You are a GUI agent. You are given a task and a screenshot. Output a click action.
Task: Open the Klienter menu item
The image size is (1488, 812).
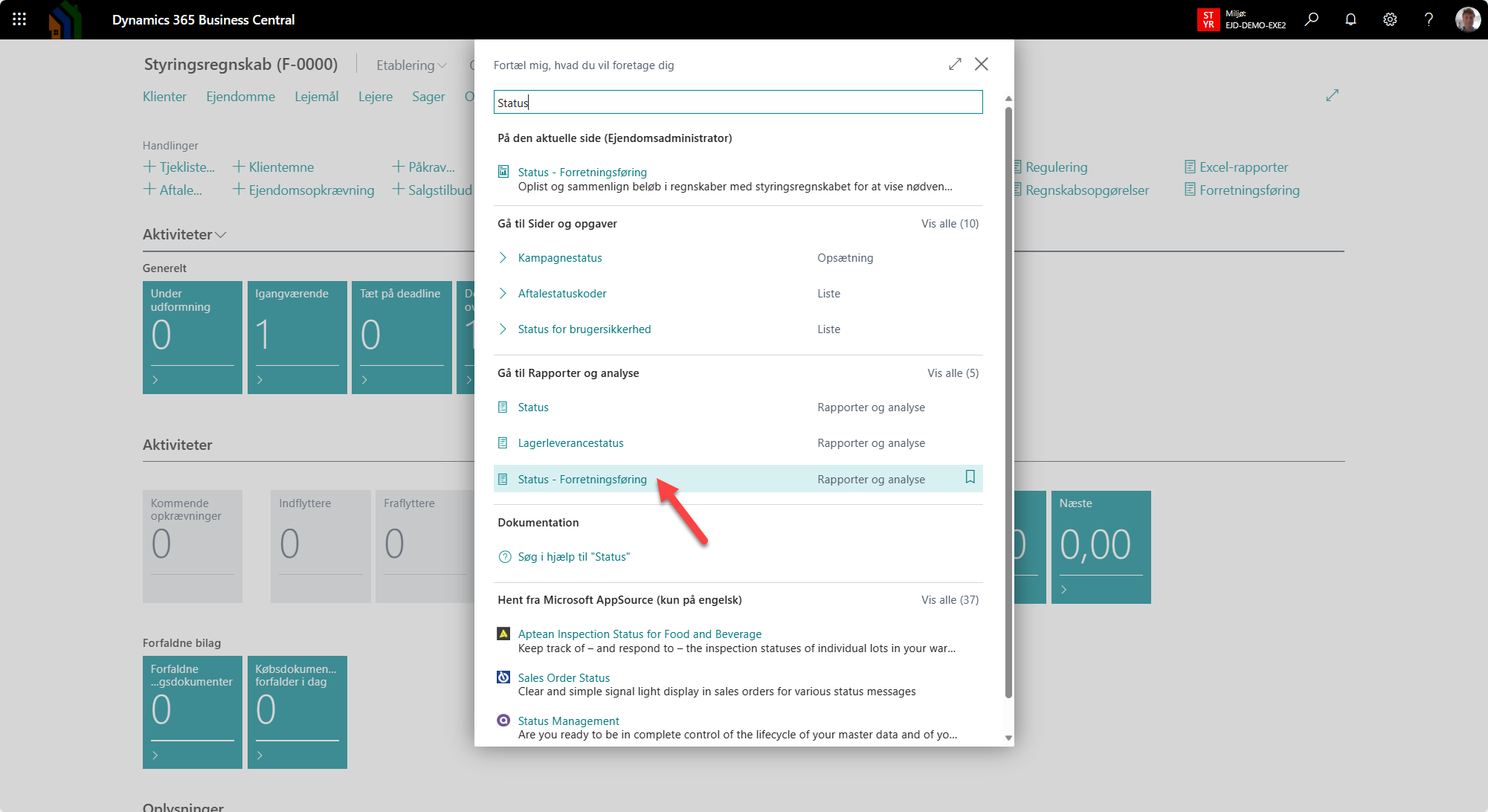coord(164,97)
